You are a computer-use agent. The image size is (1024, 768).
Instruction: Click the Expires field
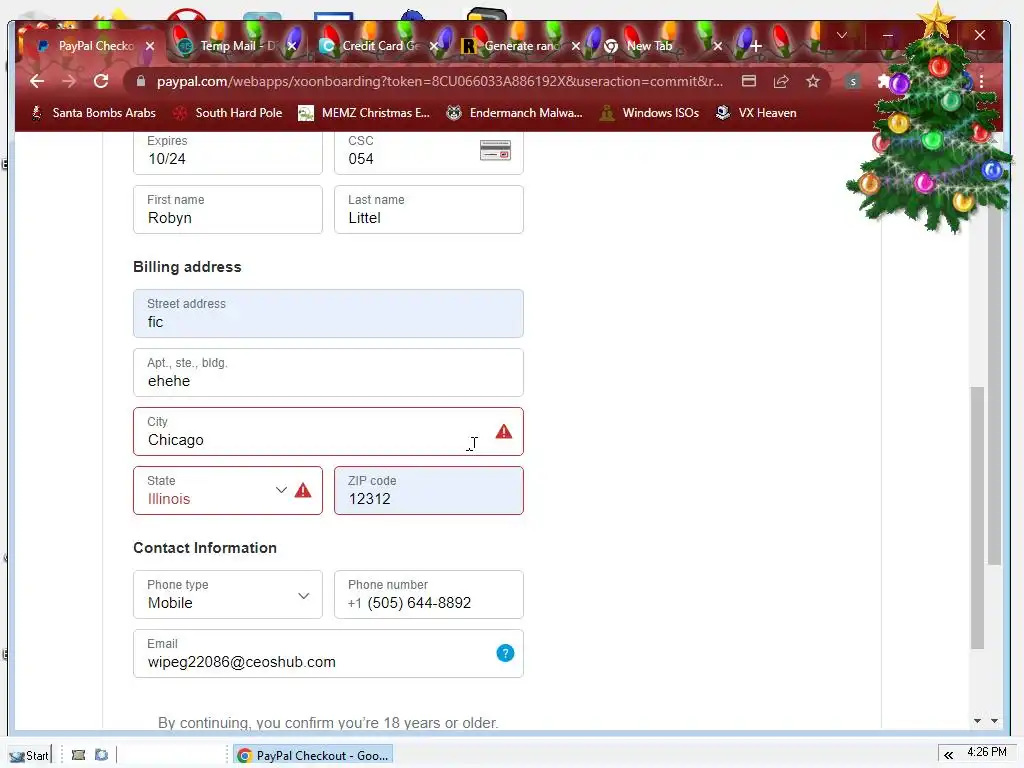pos(228,152)
